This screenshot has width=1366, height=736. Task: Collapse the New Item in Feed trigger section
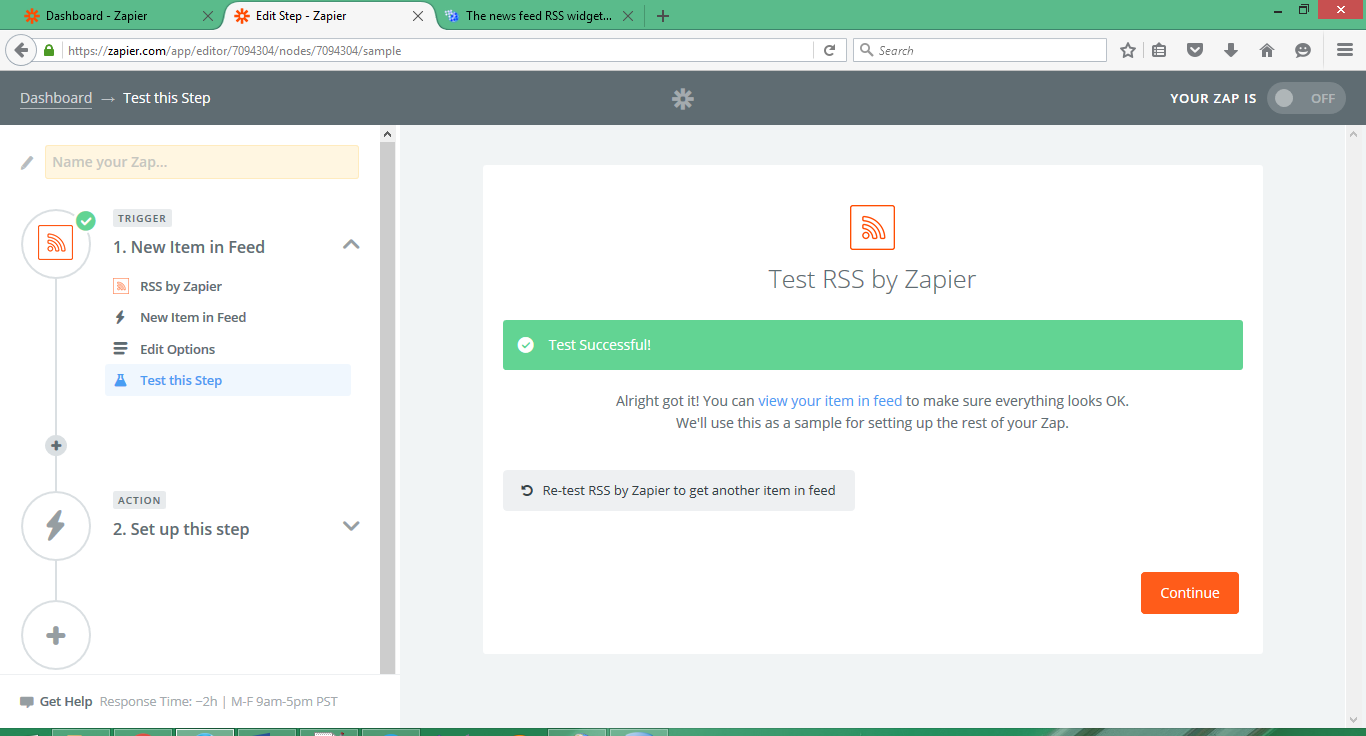coord(351,245)
